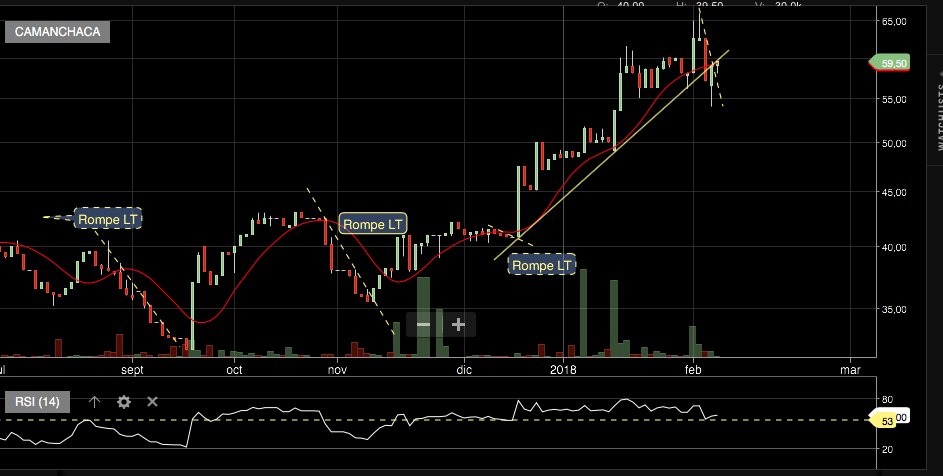Click the 'sept' date axis label
This screenshot has height=476, width=943.
[132, 370]
